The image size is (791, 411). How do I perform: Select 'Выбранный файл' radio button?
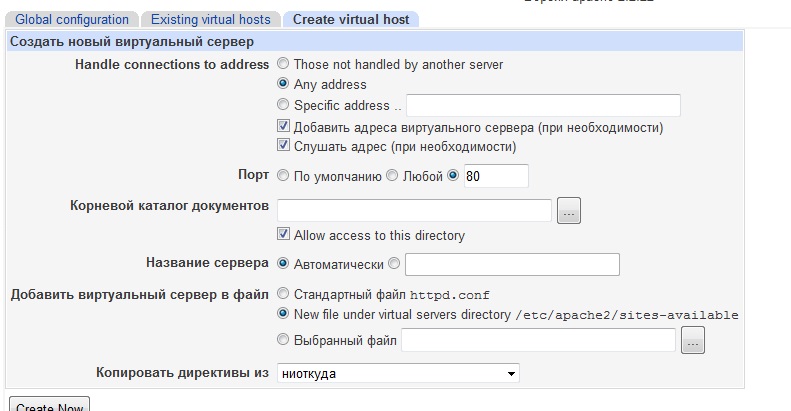click(x=284, y=340)
